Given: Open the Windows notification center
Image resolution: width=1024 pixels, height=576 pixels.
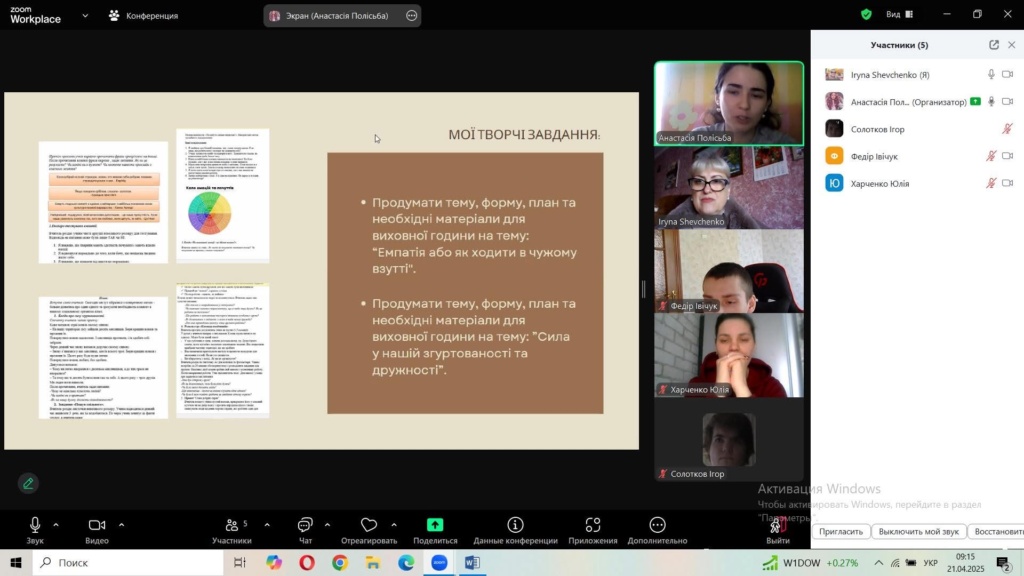Looking at the screenshot, I should coord(1003,563).
